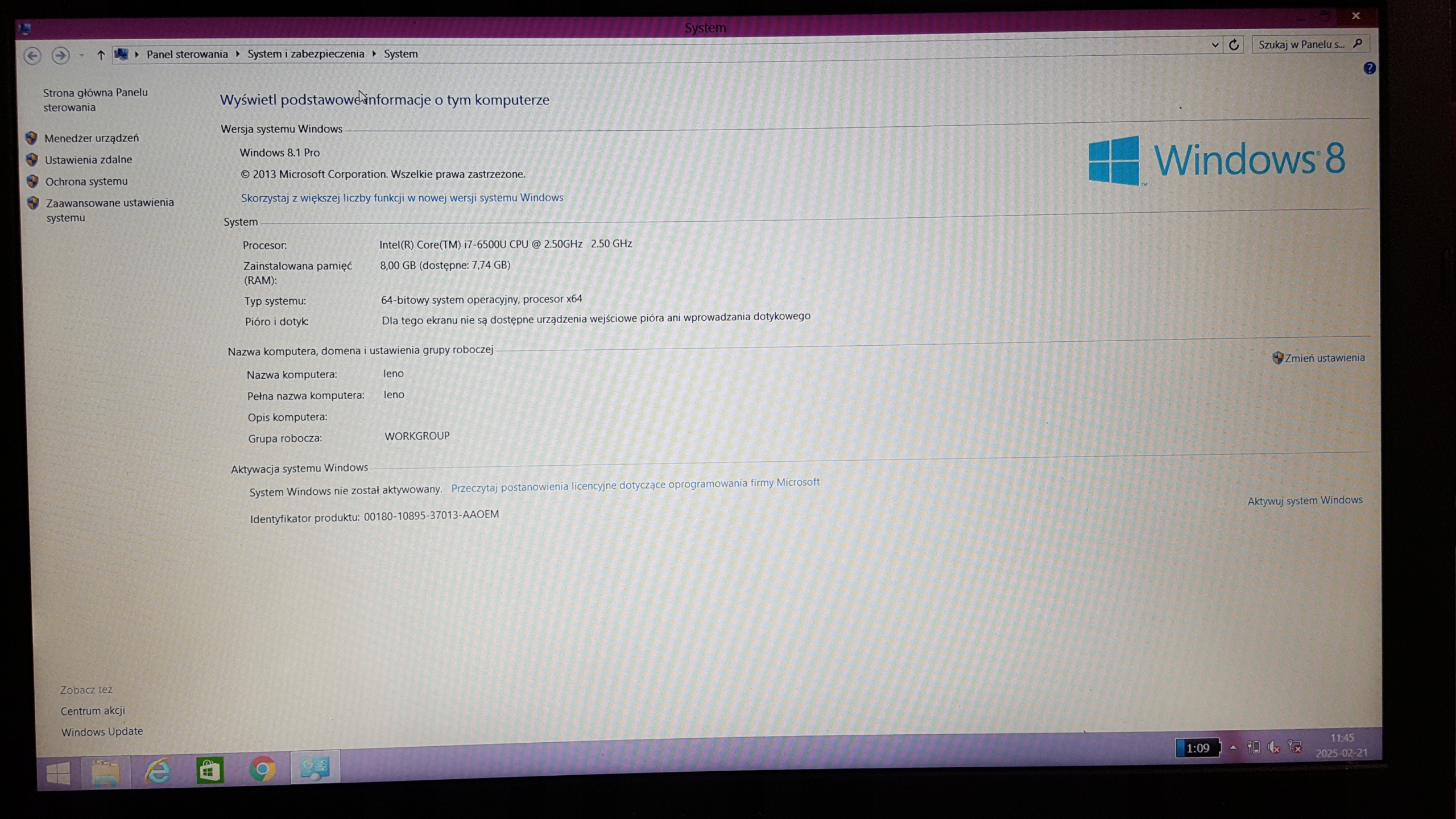Click the Back navigation arrow

pyautogui.click(x=32, y=55)
